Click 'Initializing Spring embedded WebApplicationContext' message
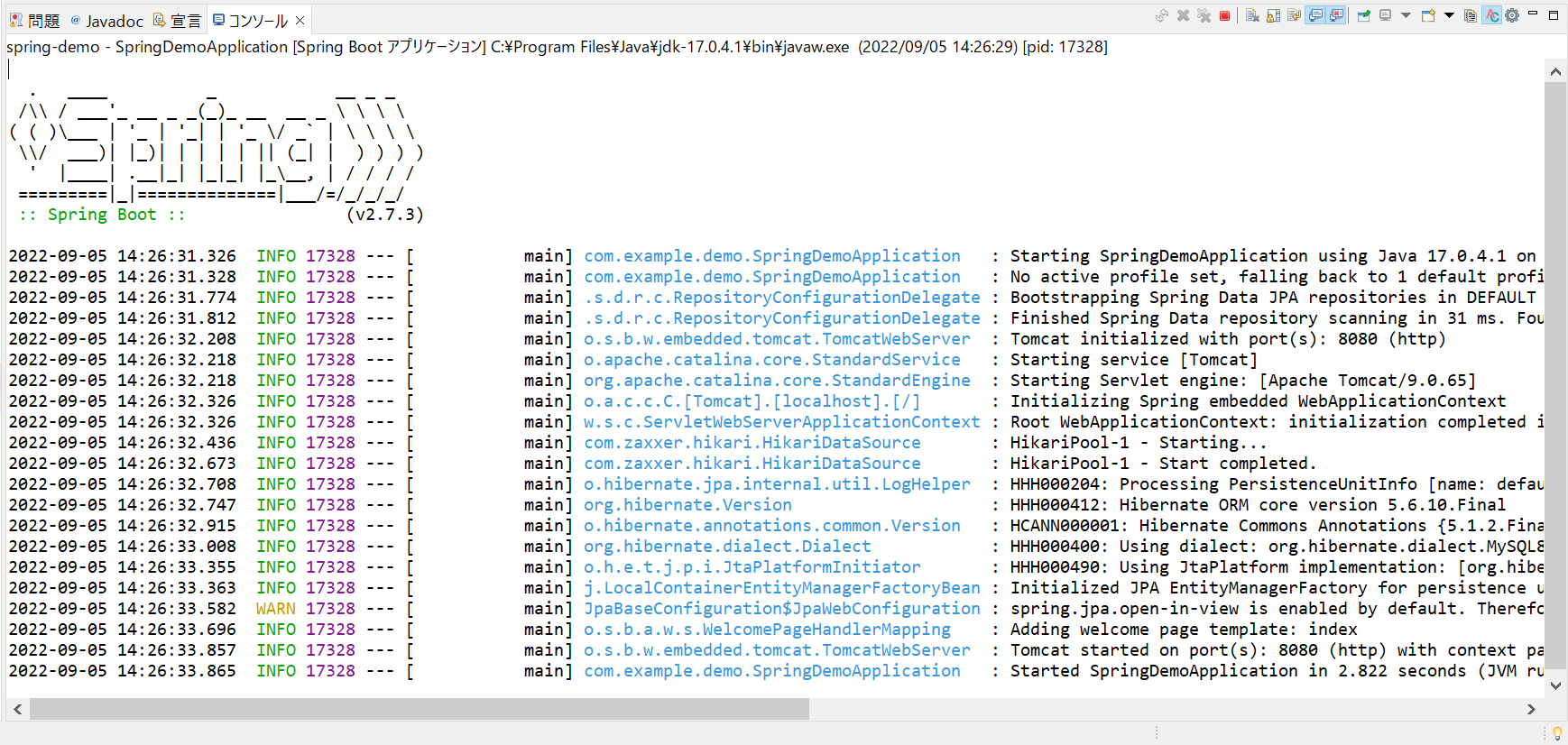Viewport: 1568px width, 745px height. (1258, 401)
